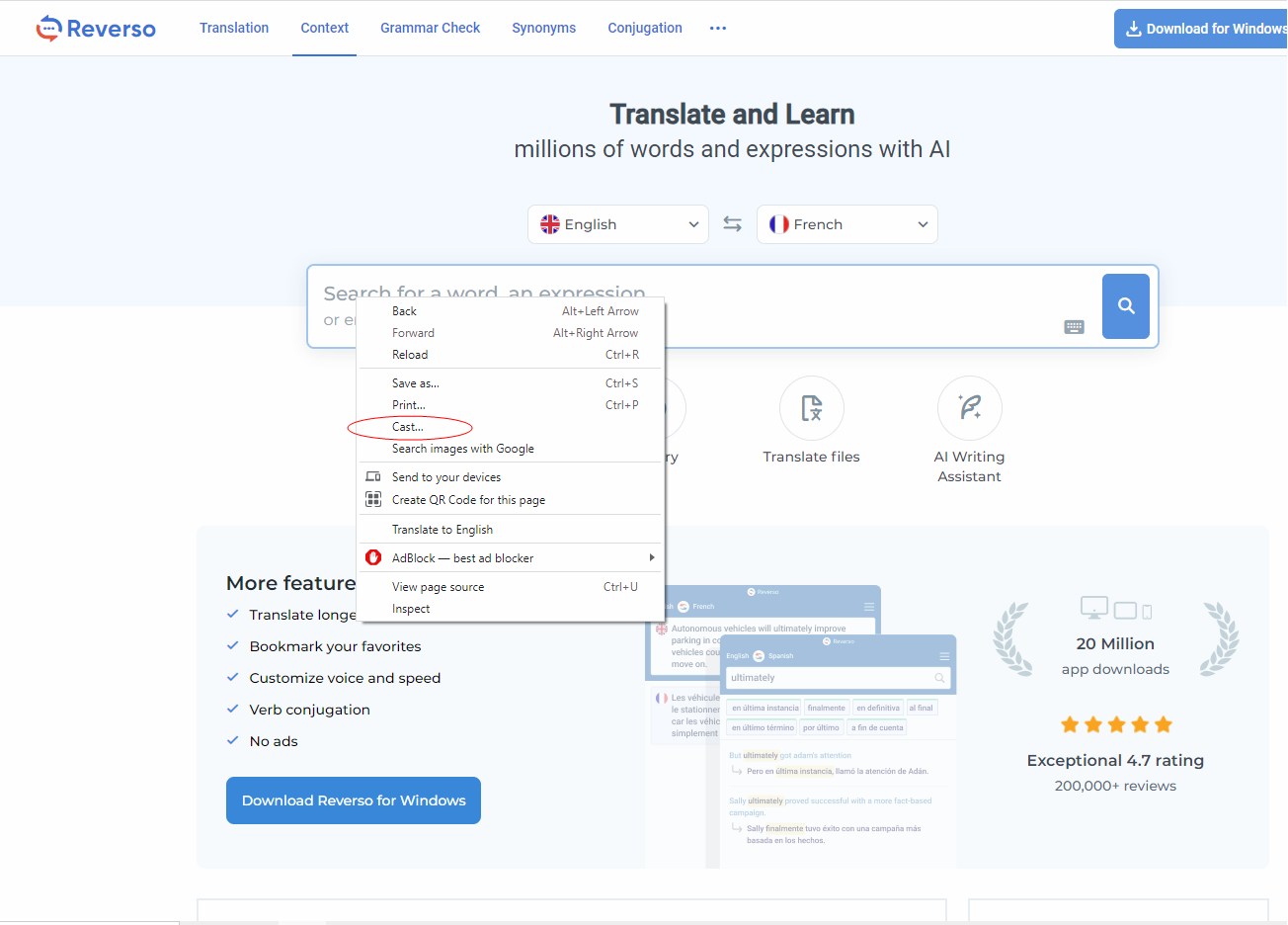Open the Synonyms tab

(x=544, y=28)
